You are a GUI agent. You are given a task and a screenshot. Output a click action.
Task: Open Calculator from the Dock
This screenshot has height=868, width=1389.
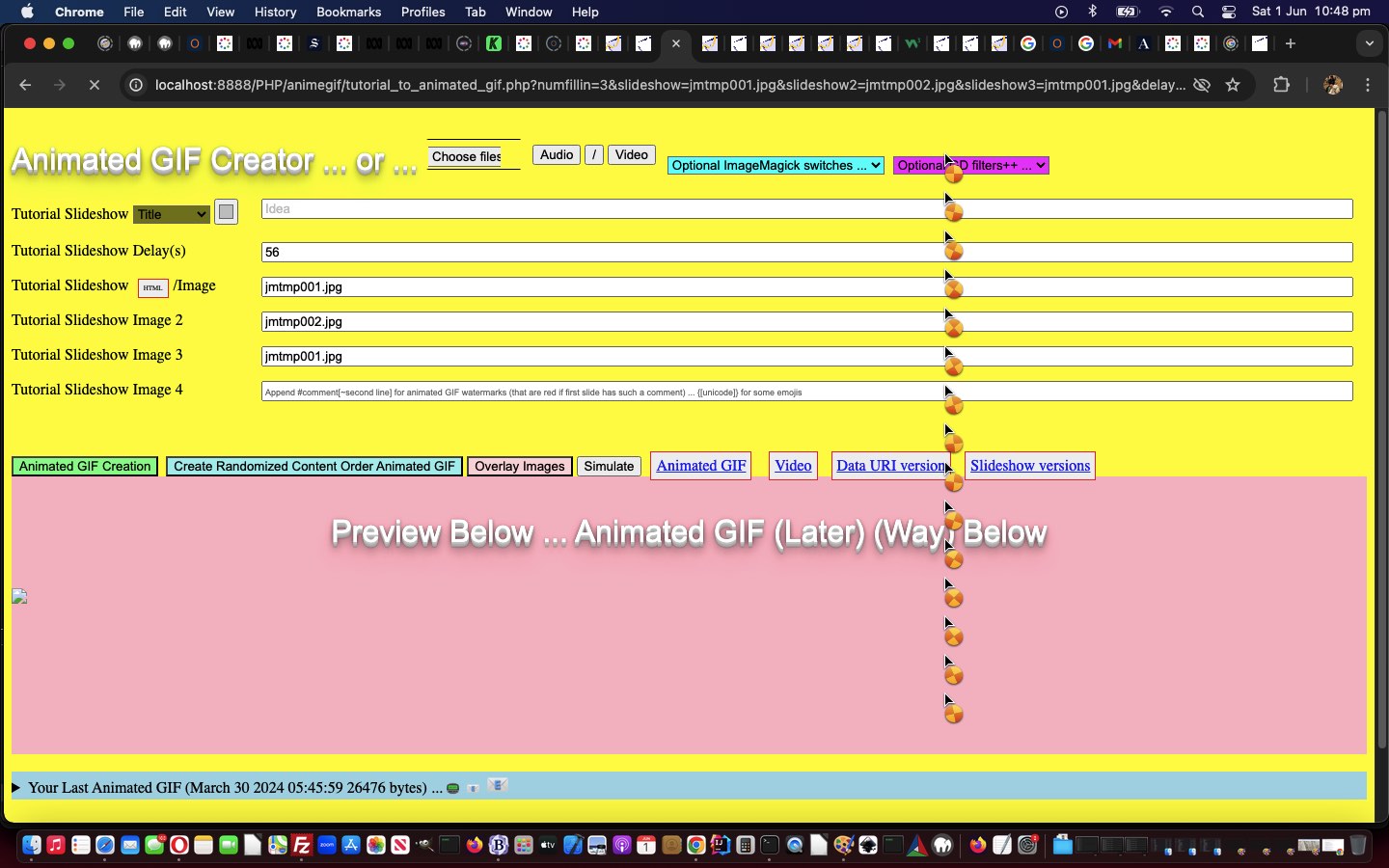click(745, 846)
